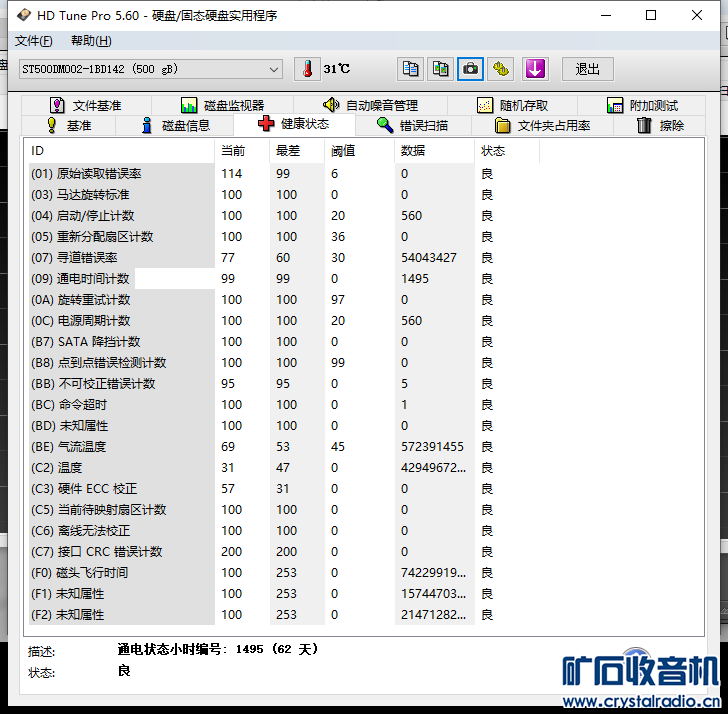Select the 健康状态 tab
The width and height of the screenshot is (728, 714).
(294, 124)
